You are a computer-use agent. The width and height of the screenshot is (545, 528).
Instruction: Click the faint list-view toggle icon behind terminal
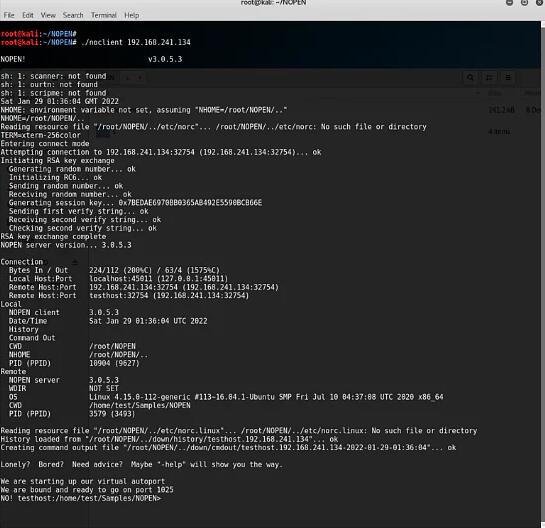(x=489, y=77)
